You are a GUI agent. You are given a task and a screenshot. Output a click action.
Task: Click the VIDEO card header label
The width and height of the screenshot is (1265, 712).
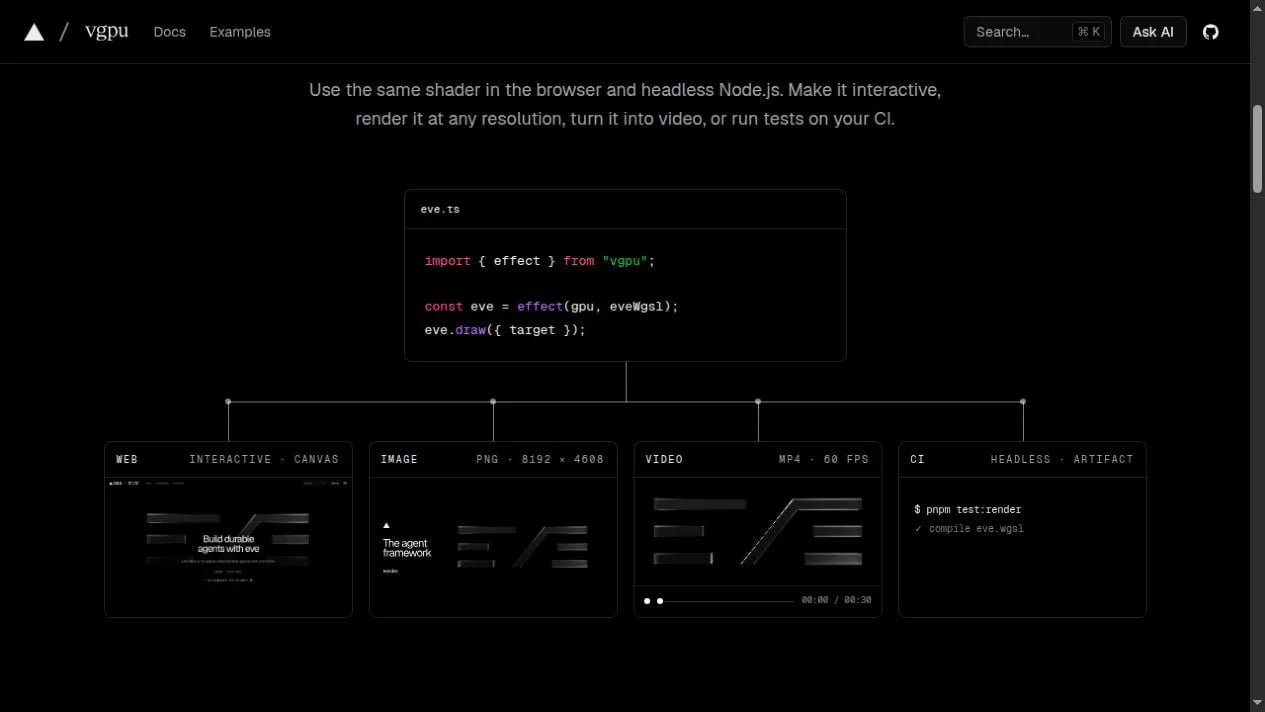coord(664,459)
